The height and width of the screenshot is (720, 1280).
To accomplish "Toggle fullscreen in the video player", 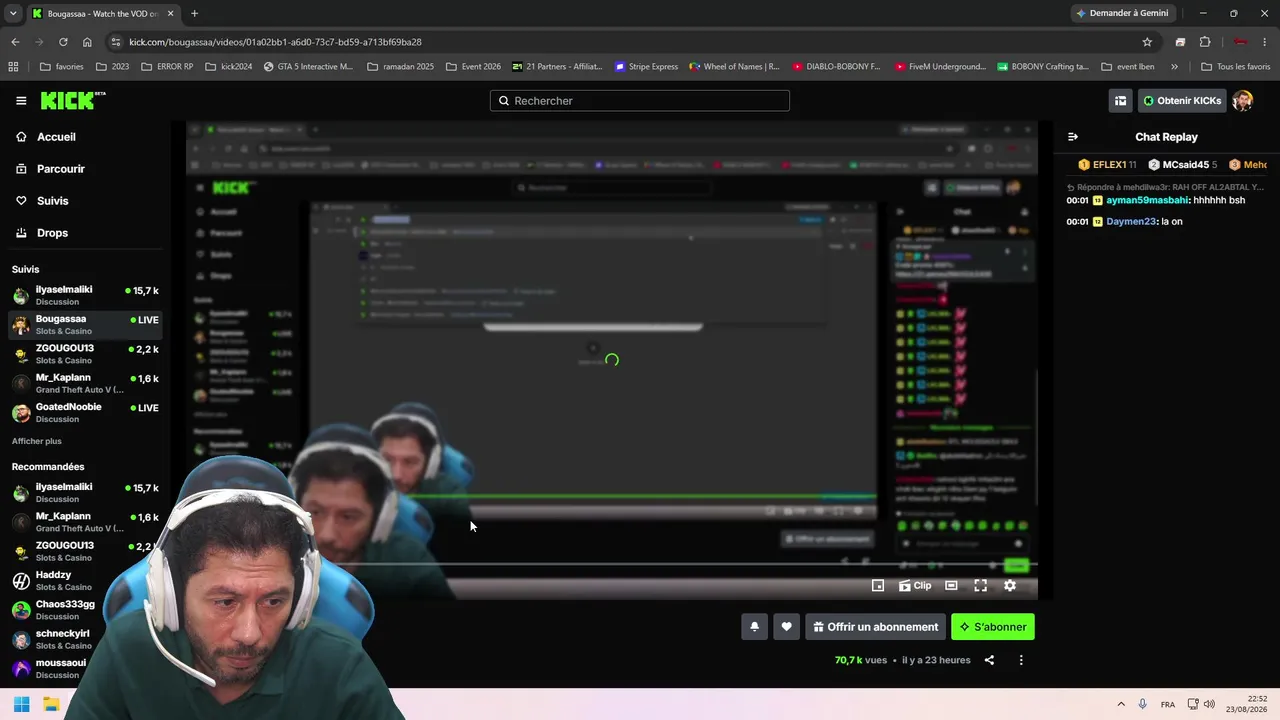I will coord(980,586).
